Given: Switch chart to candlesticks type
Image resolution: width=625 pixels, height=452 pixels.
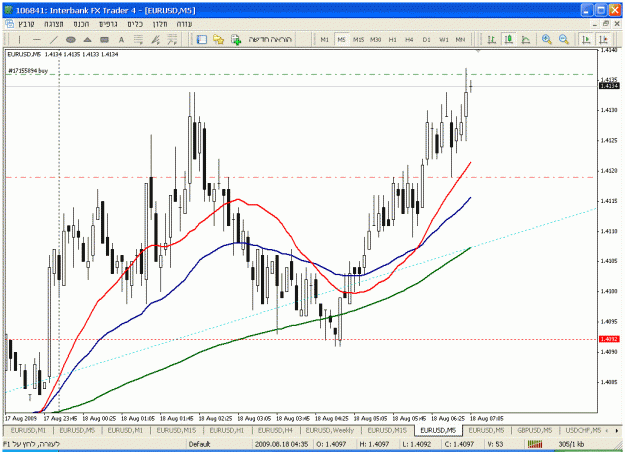Looking at the screenshot, I should [509, 39].
